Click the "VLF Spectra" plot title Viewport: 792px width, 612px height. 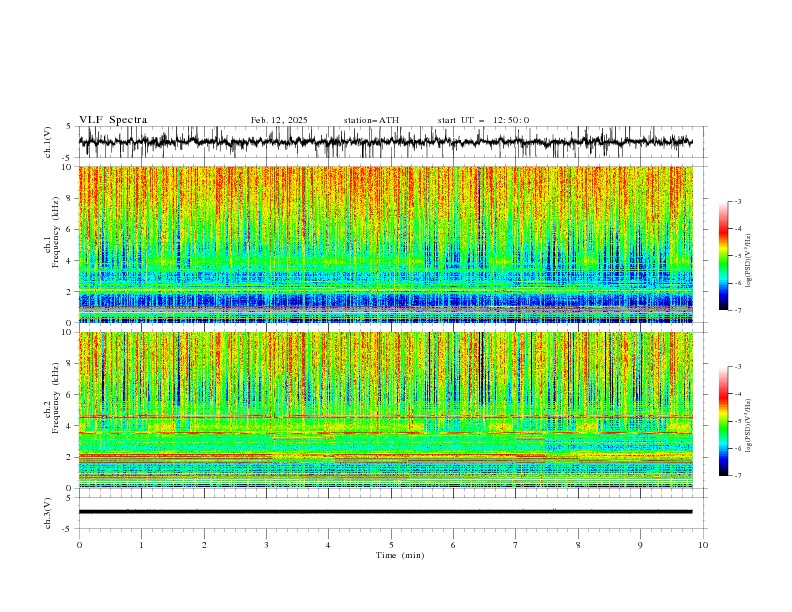click(113, 120)
